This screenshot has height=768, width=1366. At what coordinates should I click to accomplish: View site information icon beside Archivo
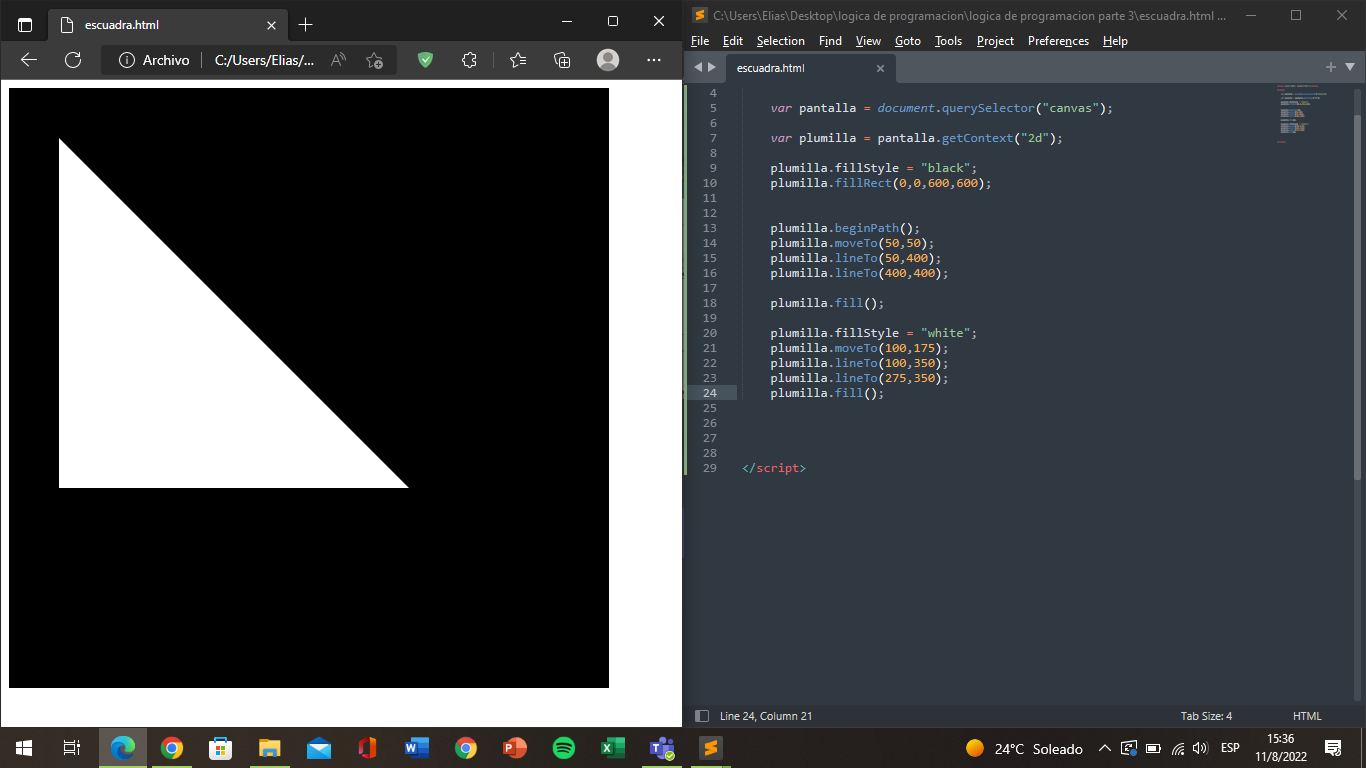point(127,60)
